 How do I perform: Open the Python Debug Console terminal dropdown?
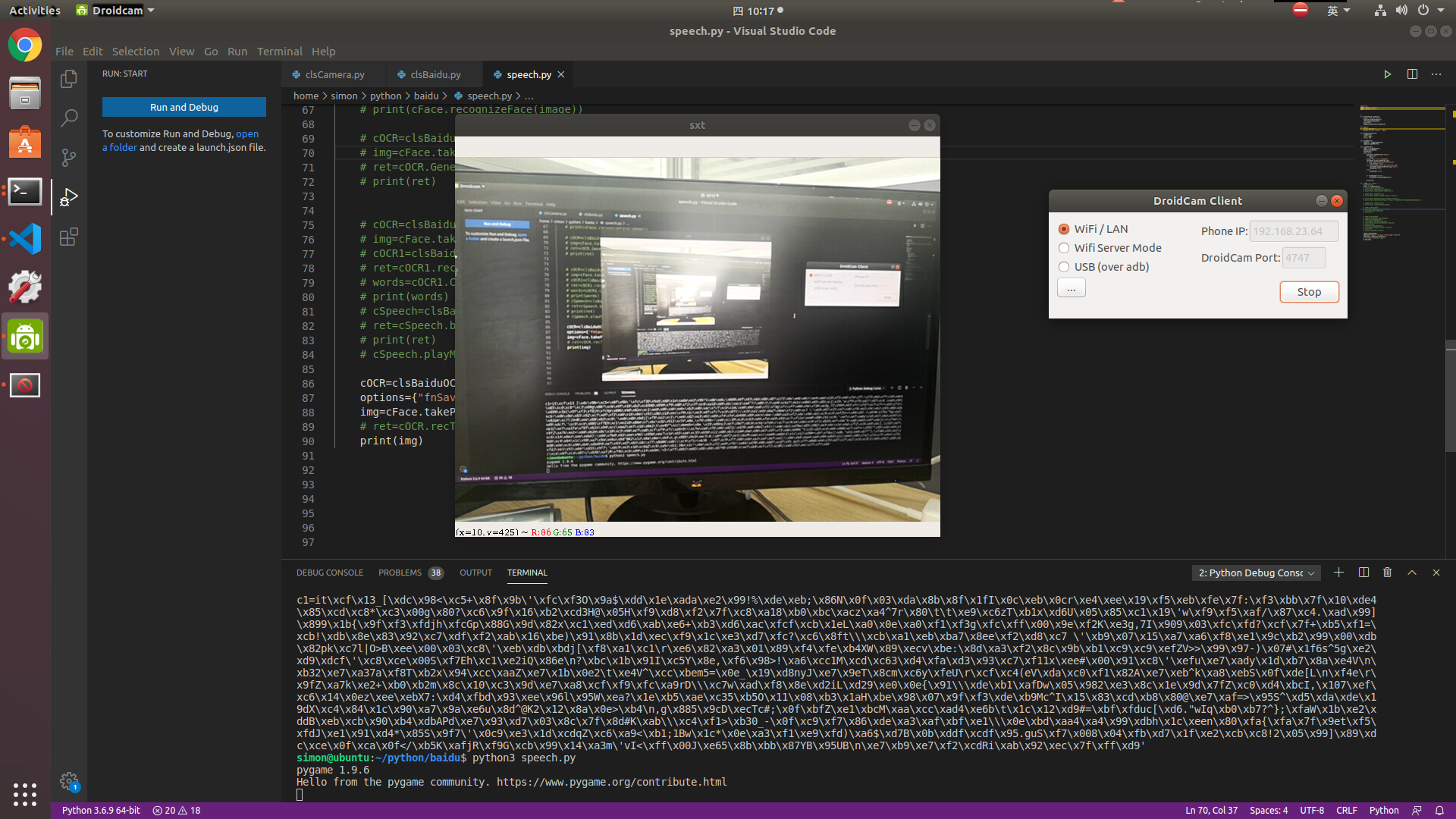pos(1256,573)
